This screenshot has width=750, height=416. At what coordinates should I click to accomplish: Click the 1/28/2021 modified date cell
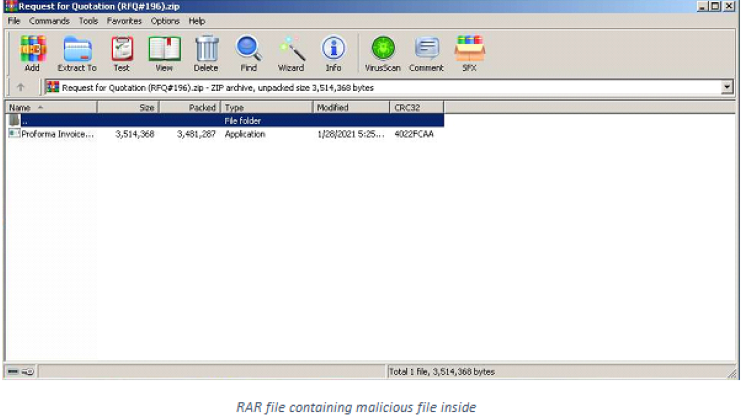(351, 134)
